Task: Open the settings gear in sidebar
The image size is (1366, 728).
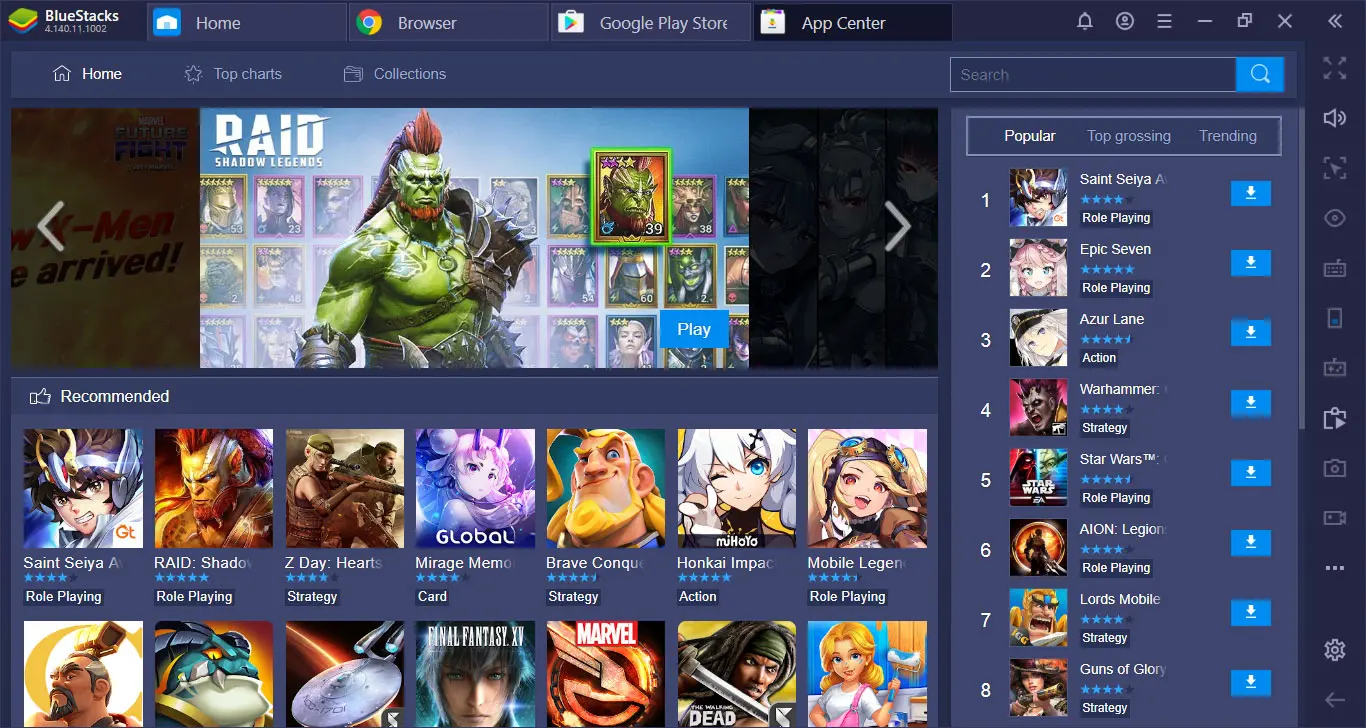Action: 1334,650
